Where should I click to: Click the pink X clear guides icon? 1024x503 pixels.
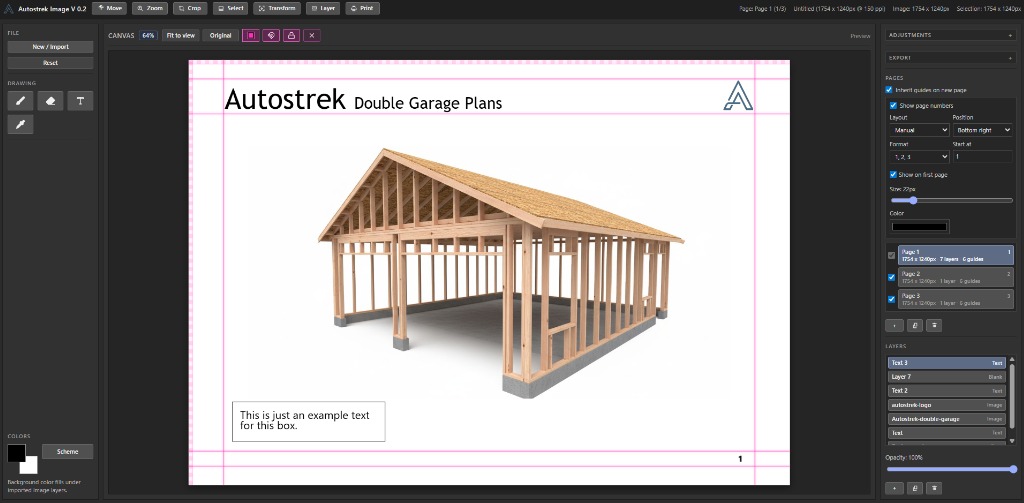[x=312, y=35]
